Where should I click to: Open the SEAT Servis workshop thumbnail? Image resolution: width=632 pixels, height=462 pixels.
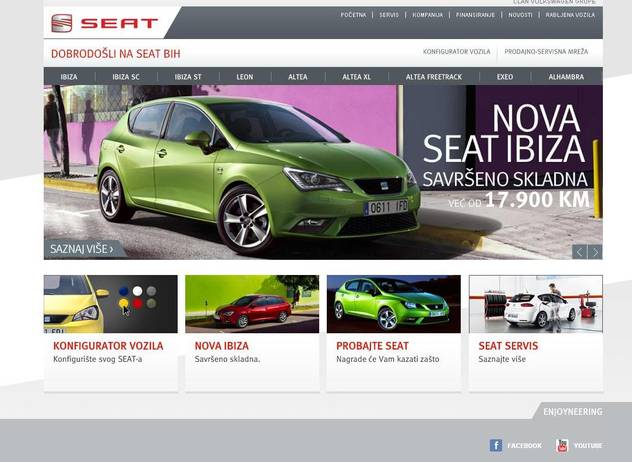(x=536, y=304)
